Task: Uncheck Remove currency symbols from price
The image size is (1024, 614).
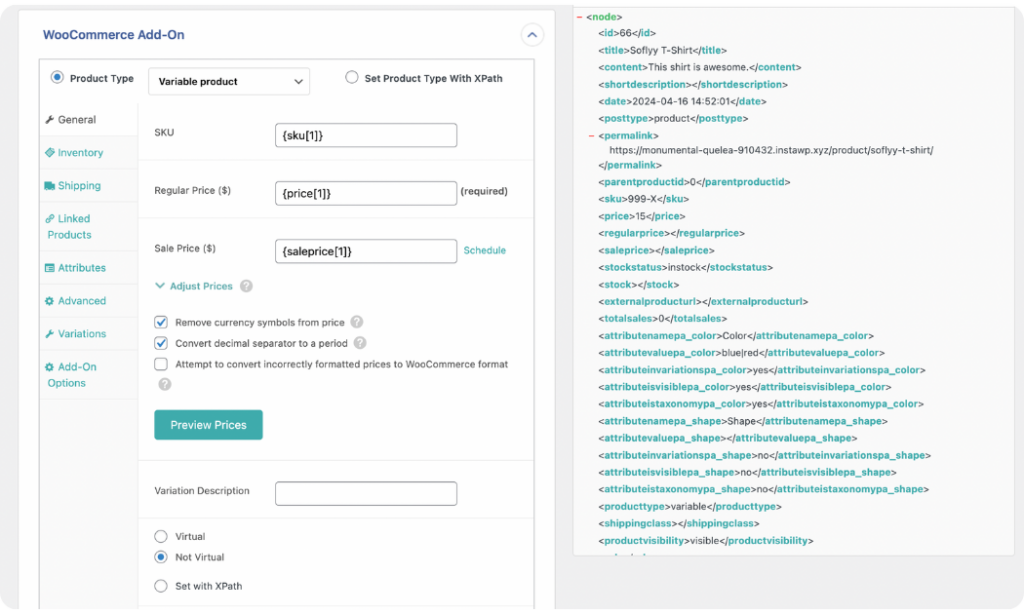Action: [161, 322]
